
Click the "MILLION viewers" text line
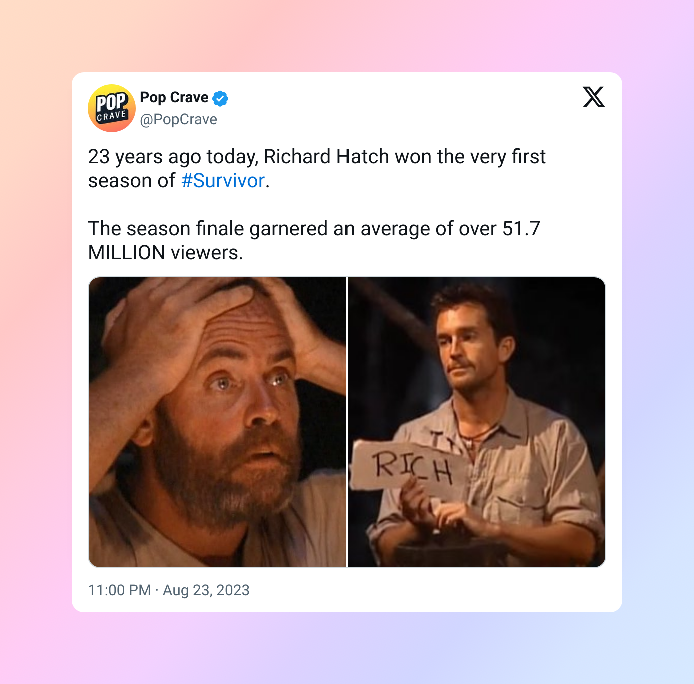(166, 253)
